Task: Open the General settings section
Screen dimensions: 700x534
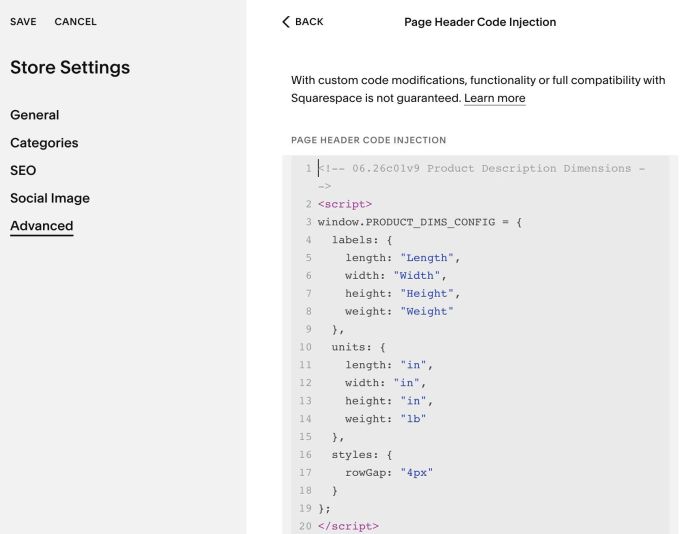Action: [x=34, y=115]
